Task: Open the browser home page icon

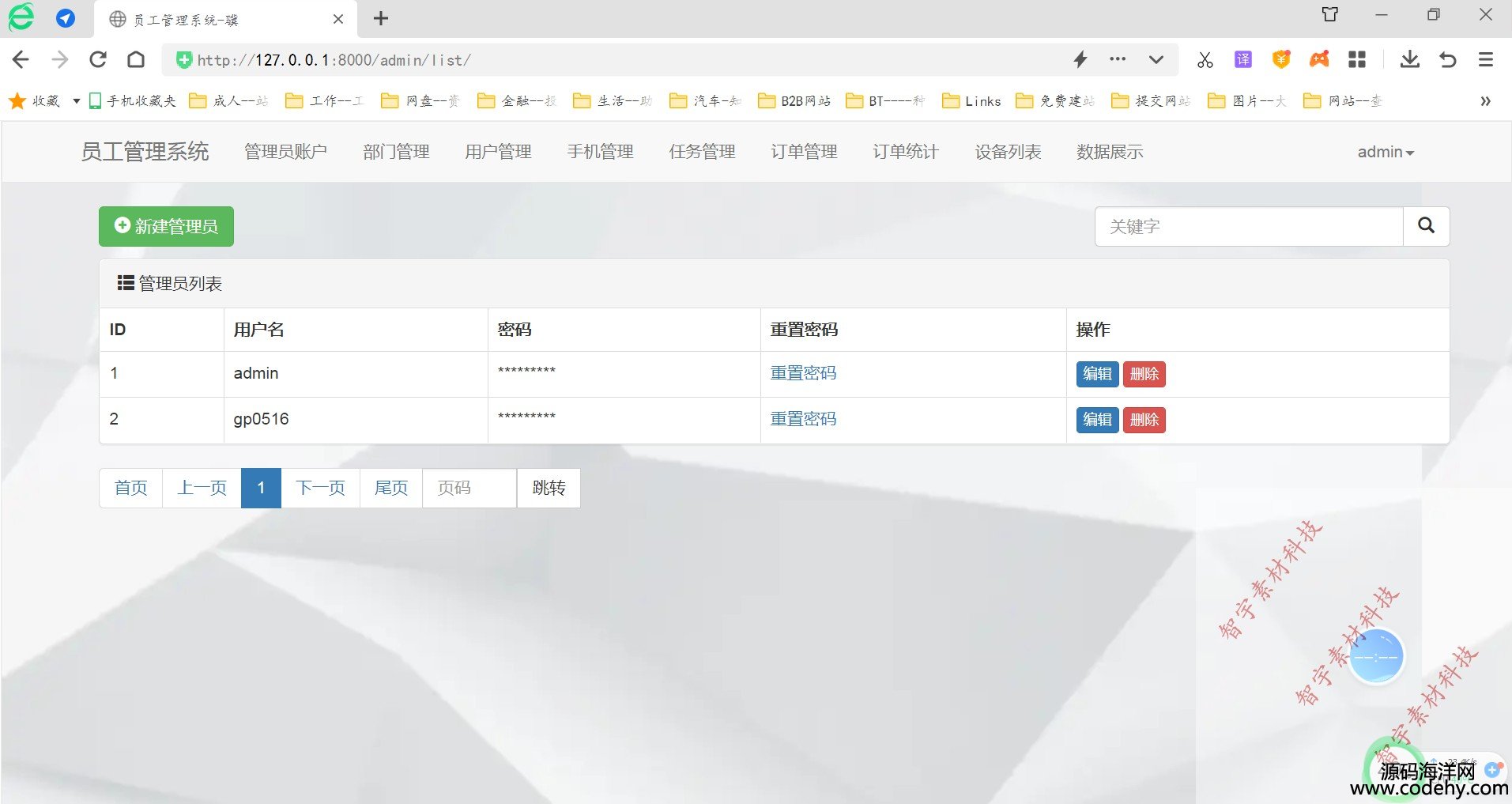Action: click(x=136, y=59)
